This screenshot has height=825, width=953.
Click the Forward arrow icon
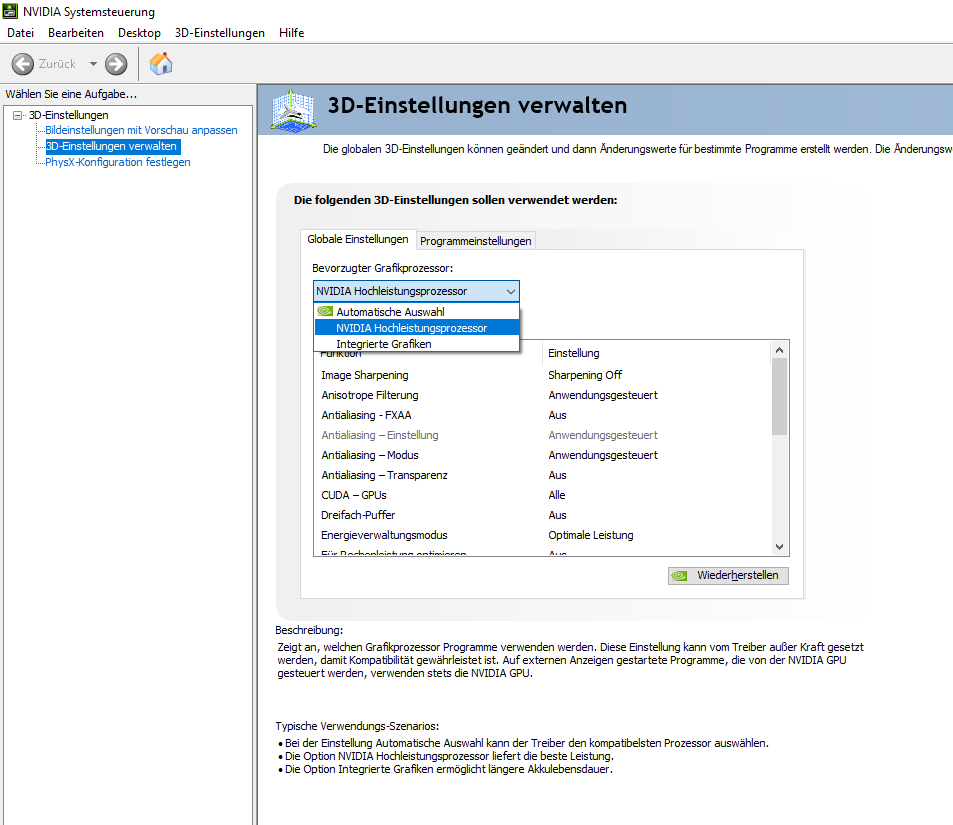click(116, 64)
